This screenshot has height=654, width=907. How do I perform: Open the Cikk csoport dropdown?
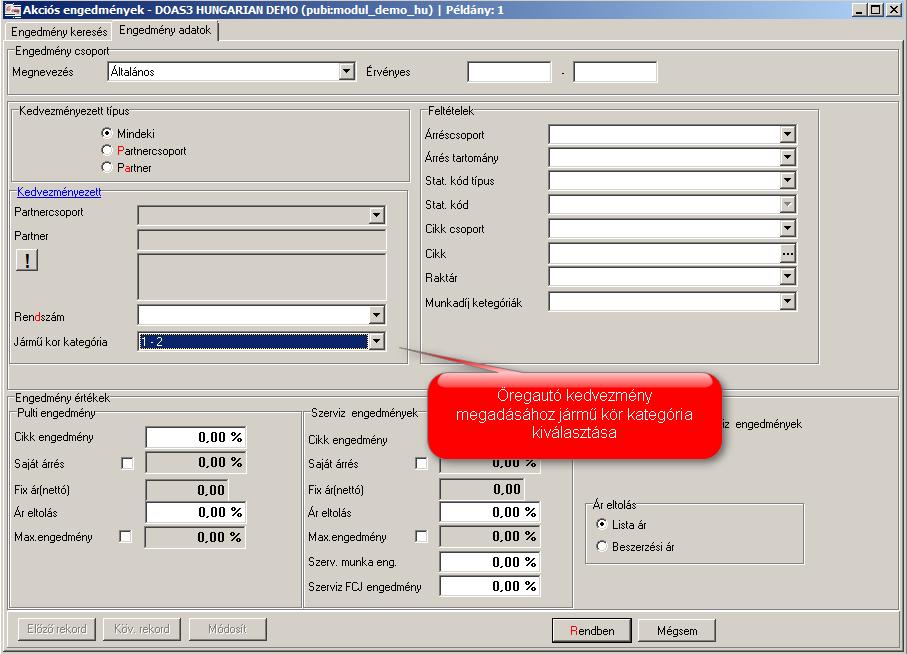click(x=787, y=228)
